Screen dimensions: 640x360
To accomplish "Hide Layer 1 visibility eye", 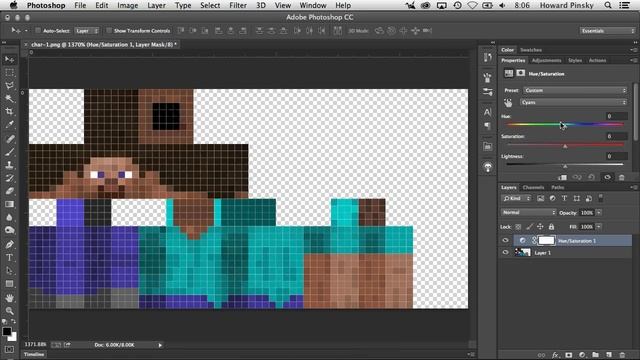I will pos(505,253).
